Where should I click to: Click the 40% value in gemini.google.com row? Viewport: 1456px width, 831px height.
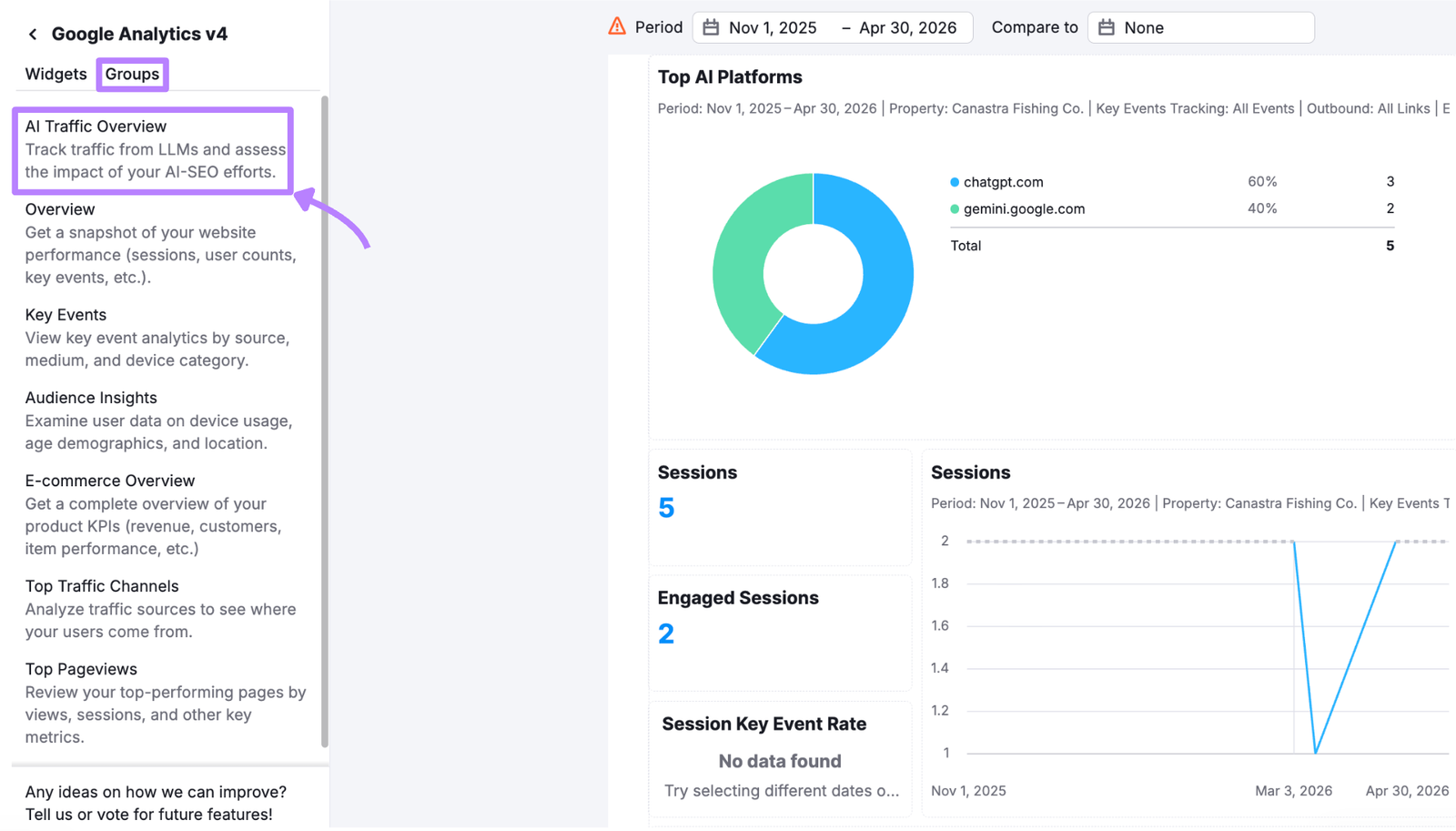click(1262, 208)
